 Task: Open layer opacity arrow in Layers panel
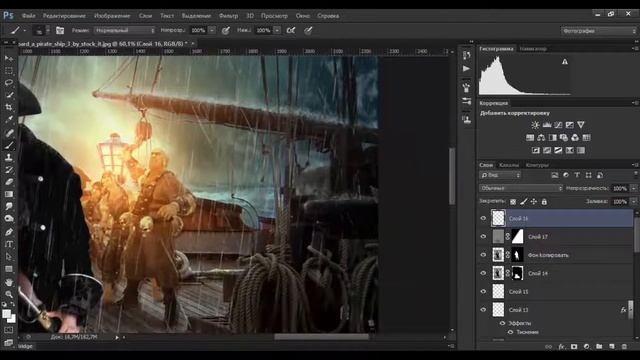coord(633,188)
